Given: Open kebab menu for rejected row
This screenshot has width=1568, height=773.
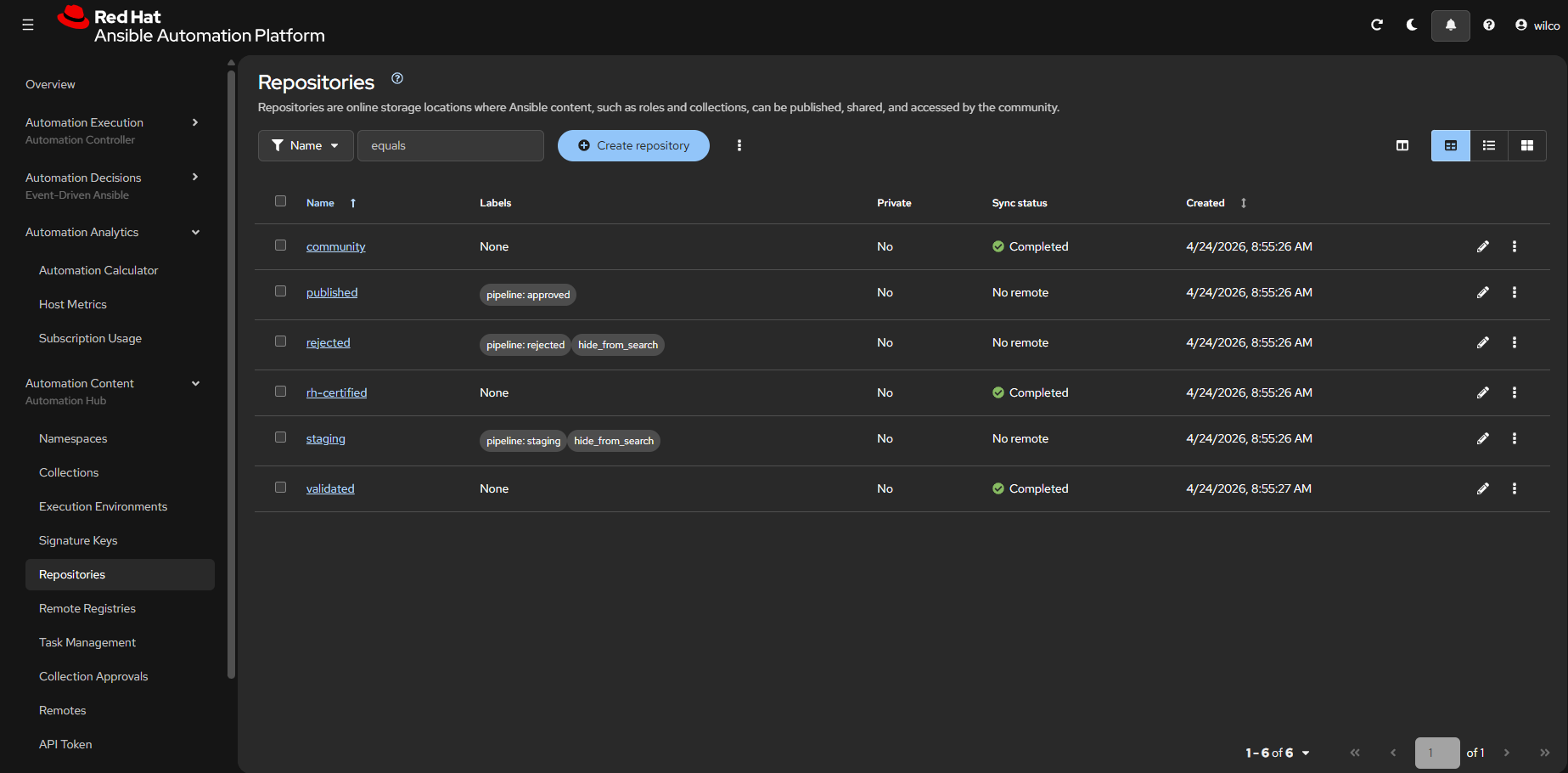Looking at the screenshot, I should click(1515, 342).
